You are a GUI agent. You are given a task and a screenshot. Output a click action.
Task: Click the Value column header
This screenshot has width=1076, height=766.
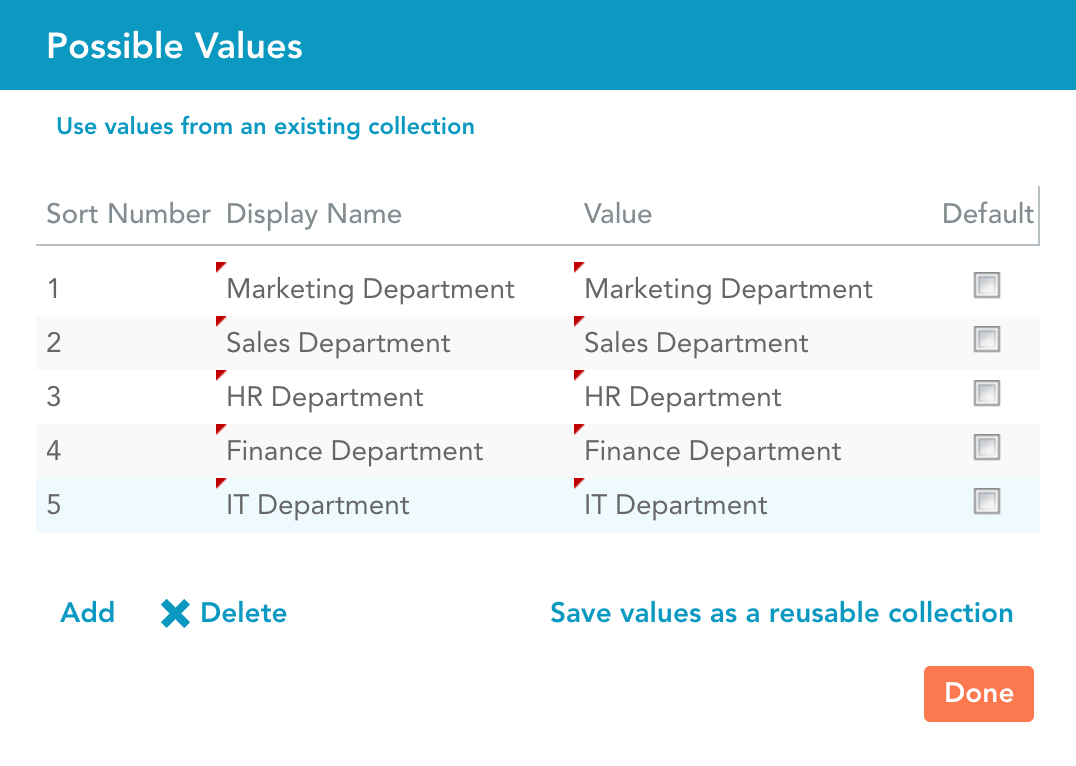coord(618,213)
